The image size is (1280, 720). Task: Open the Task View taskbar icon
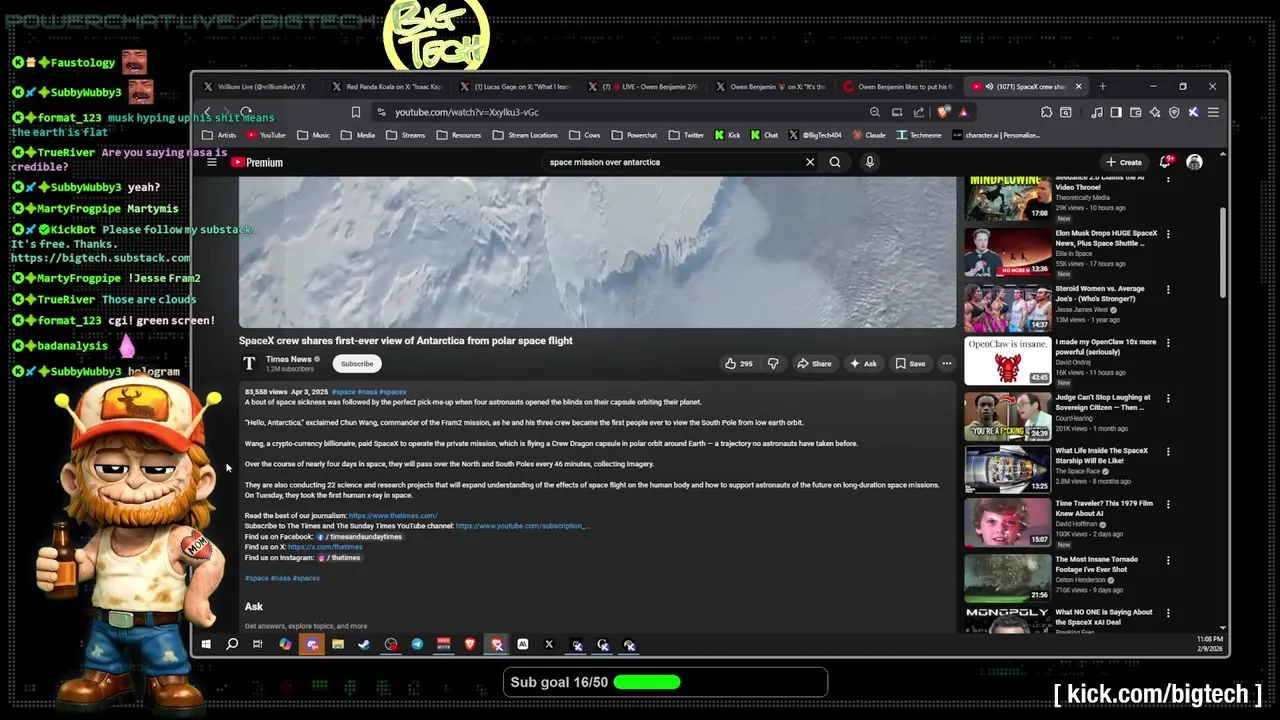(258, 645)
